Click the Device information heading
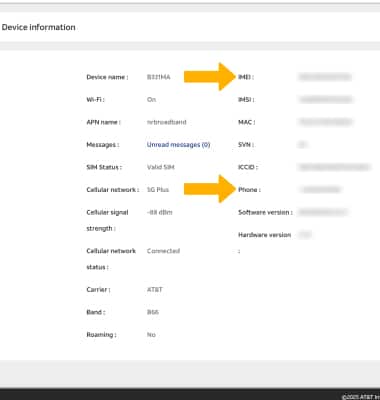 point(39,27)
